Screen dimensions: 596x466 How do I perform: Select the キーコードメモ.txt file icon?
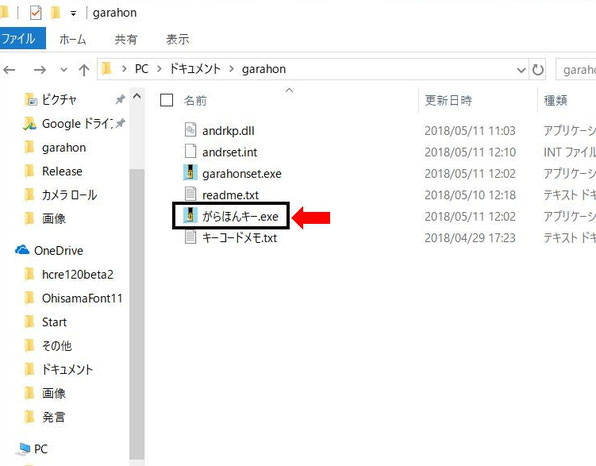pos(190,236)
